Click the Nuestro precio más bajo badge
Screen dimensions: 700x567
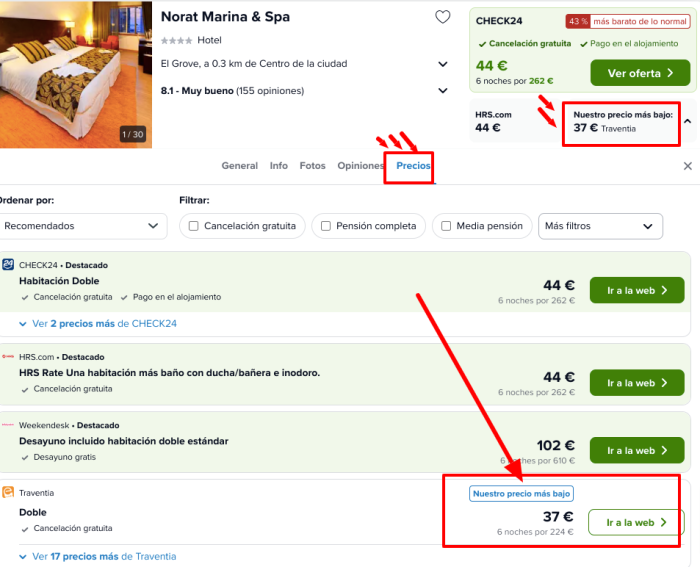tap(521, 493)
